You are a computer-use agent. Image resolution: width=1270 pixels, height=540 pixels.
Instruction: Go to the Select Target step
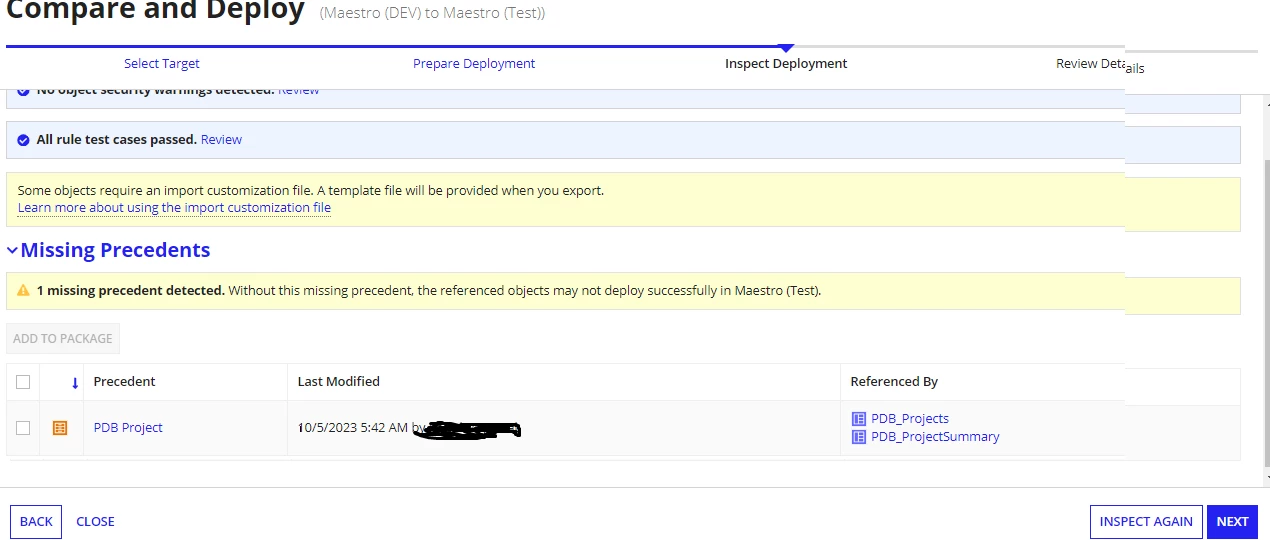tap(162, 63)
